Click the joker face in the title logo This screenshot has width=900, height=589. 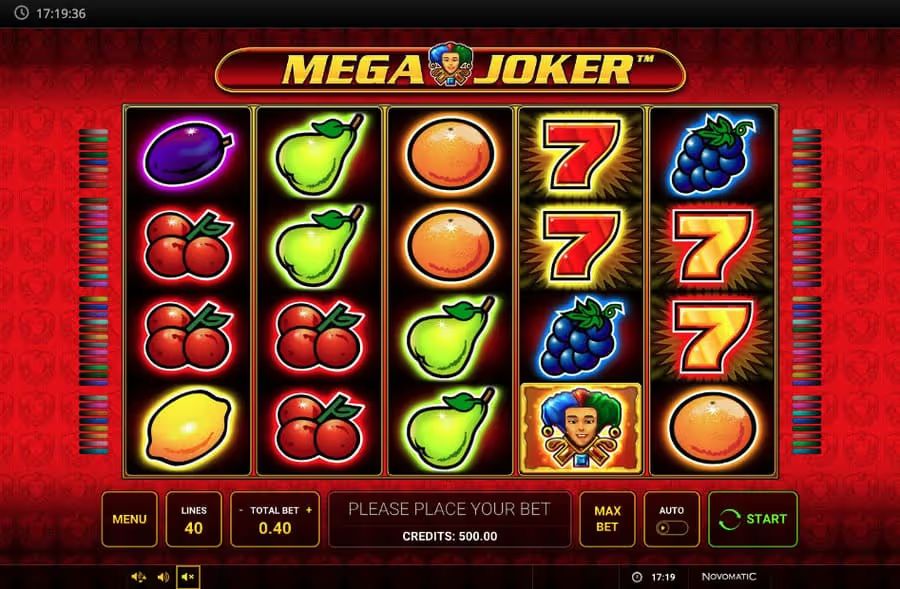point(449,64)
